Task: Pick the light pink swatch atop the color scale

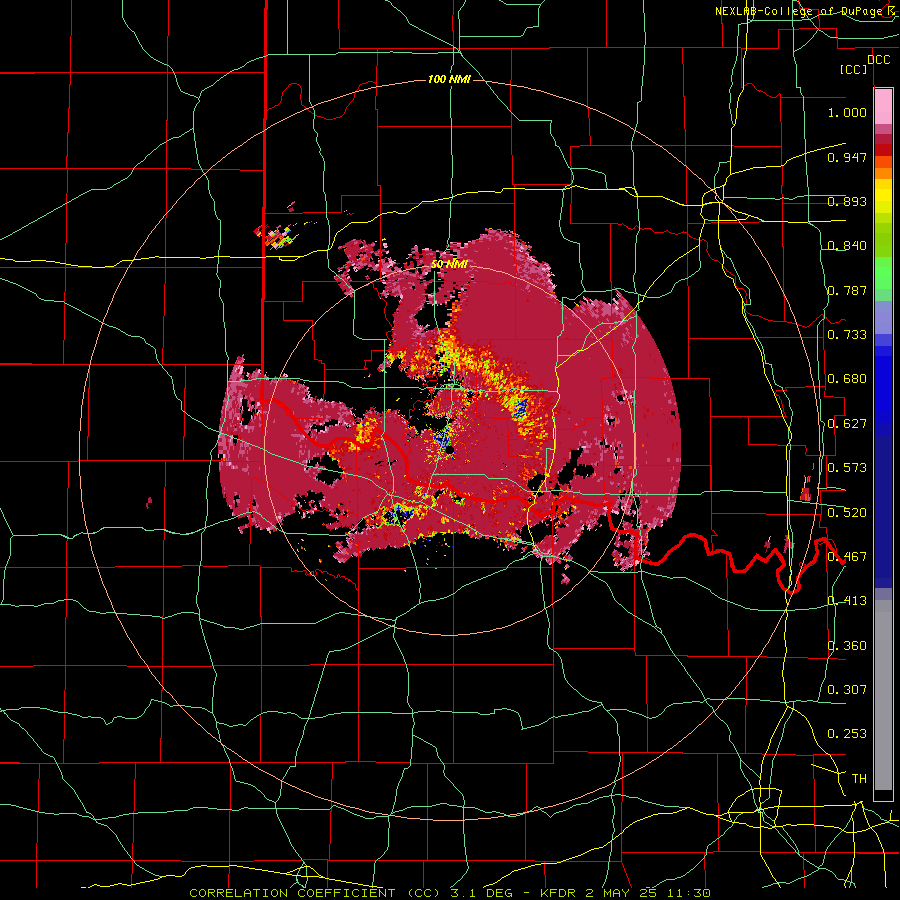Action: point(883,106)
